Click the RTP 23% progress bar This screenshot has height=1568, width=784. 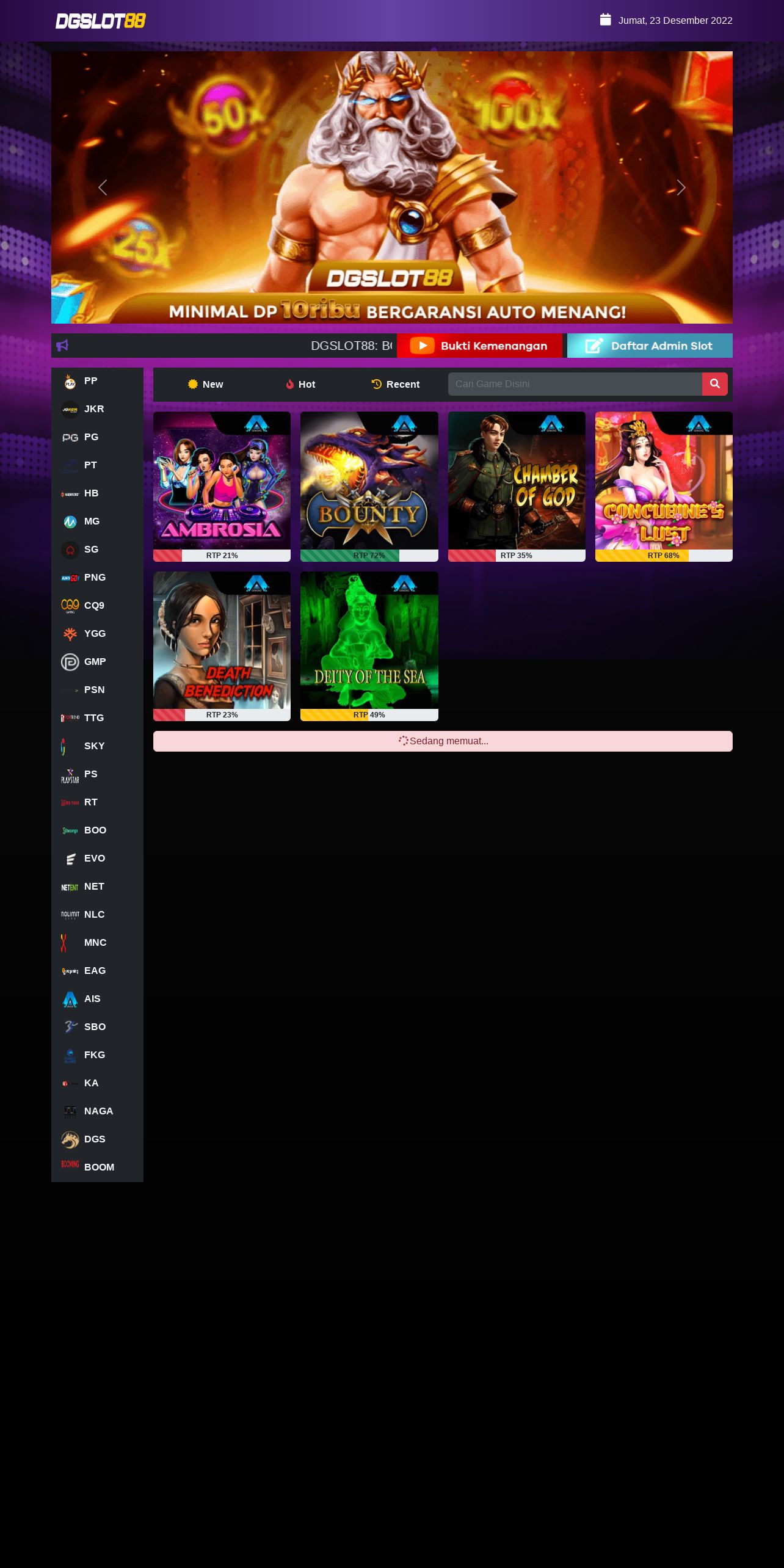pos(222,715)
